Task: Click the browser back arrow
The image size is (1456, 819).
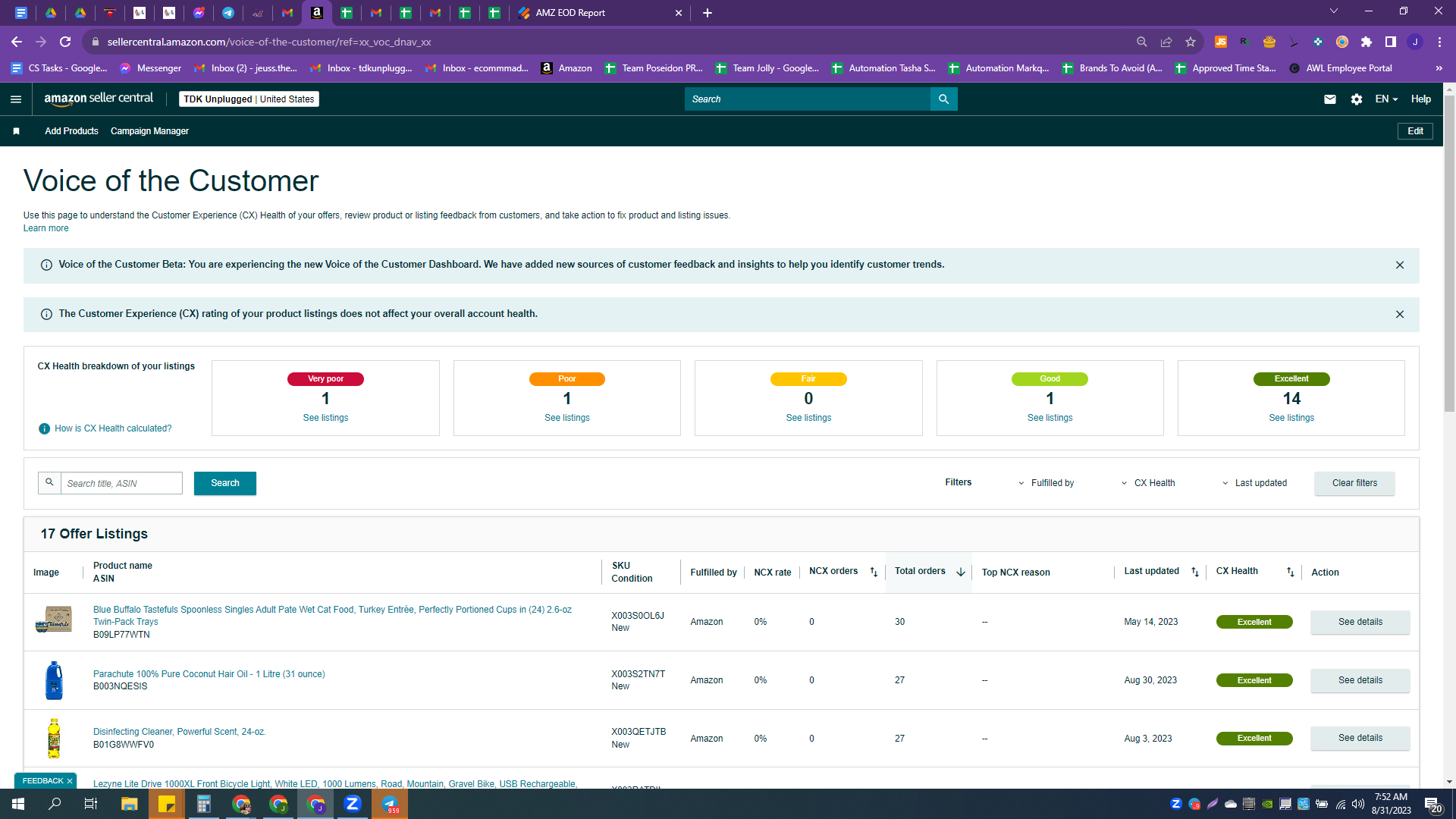Action: pos(17,42)
